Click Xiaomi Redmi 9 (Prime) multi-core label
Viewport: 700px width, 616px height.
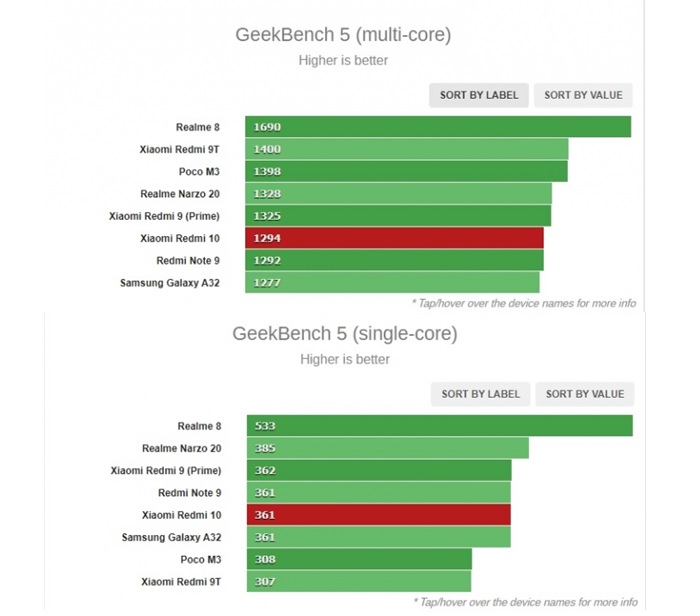[x=164, y=215]
